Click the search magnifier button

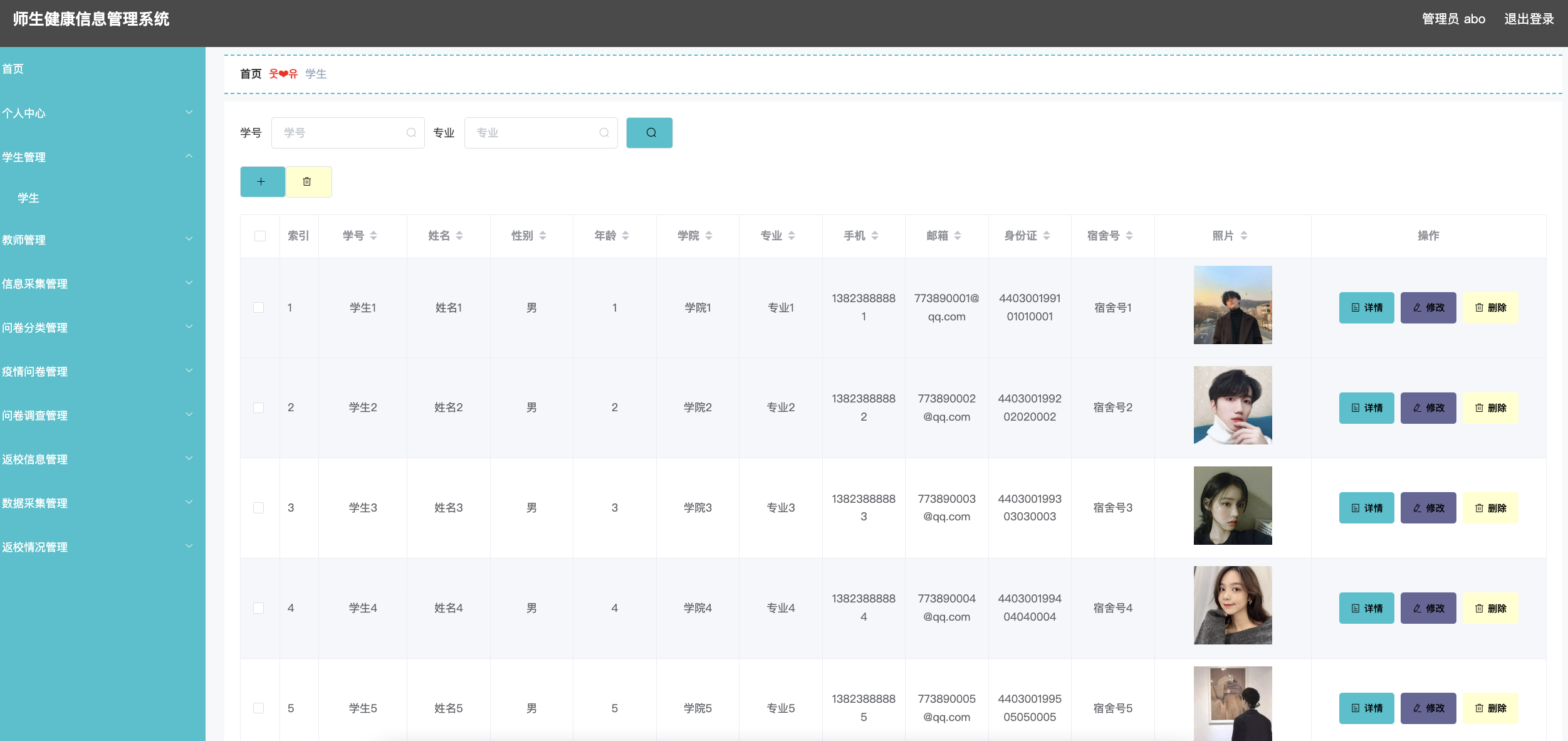(x=649, y=132)
